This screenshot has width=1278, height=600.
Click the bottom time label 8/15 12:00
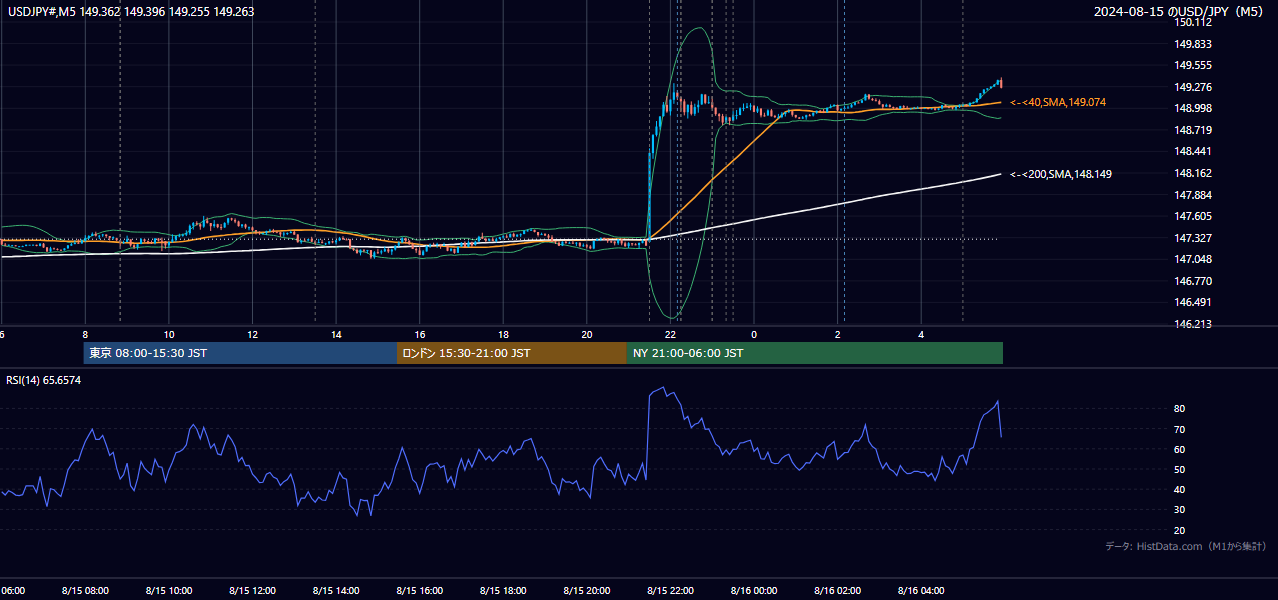pyautogui.click(x=252, y=591)
